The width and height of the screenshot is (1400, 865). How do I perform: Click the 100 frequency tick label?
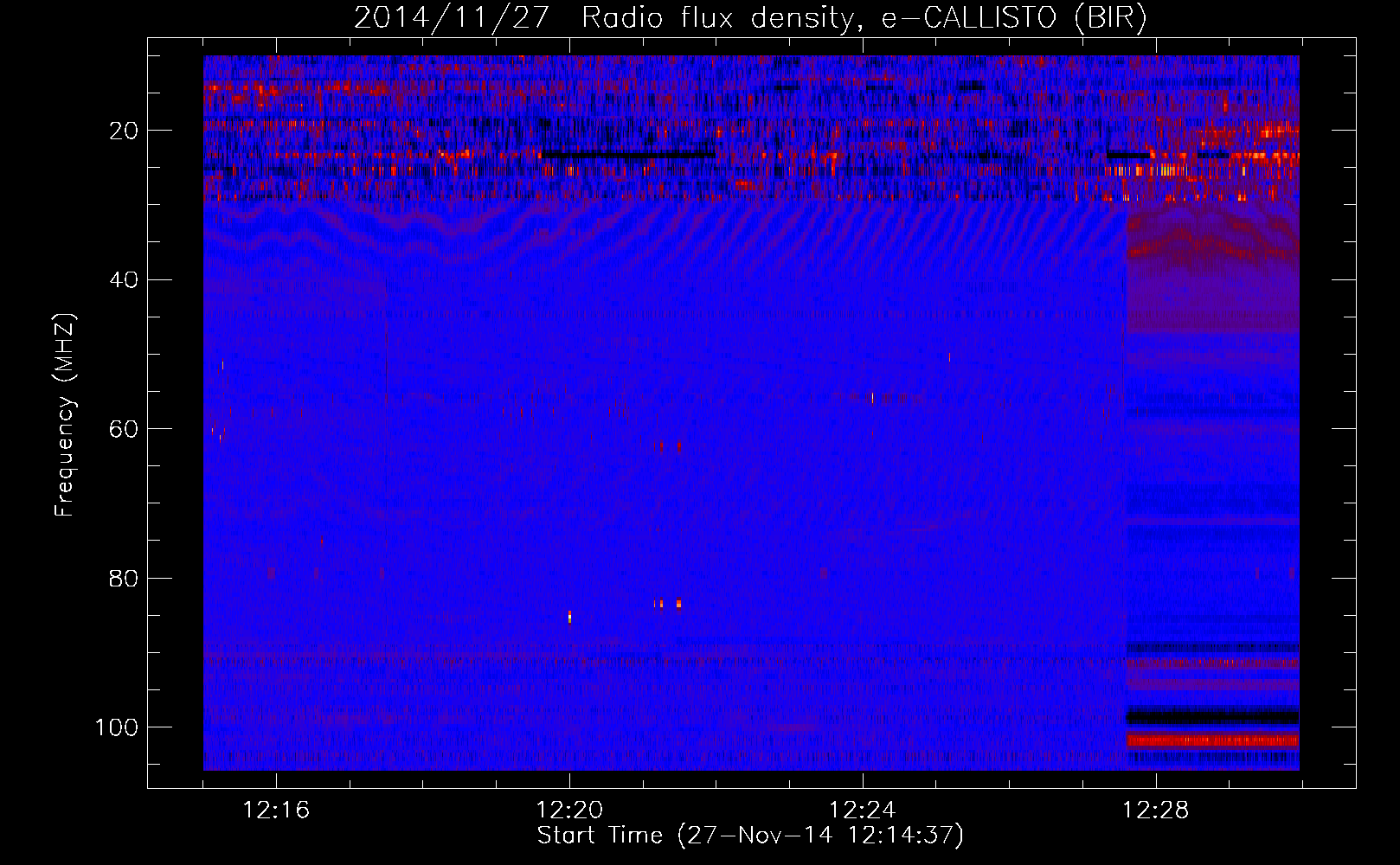click(x=117, y=727)
